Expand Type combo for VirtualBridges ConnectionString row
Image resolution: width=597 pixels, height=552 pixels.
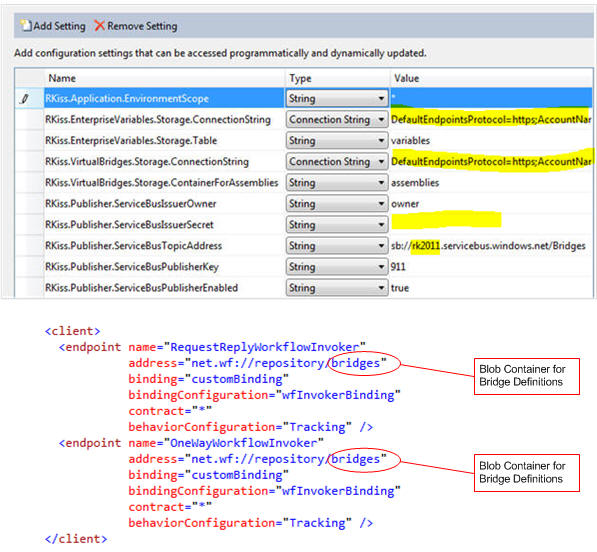337,161
